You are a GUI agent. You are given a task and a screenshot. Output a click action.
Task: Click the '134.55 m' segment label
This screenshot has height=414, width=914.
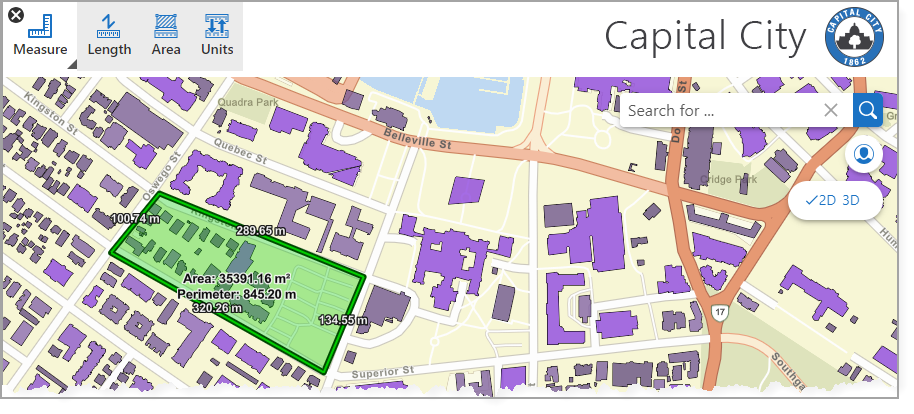point(343,320)
